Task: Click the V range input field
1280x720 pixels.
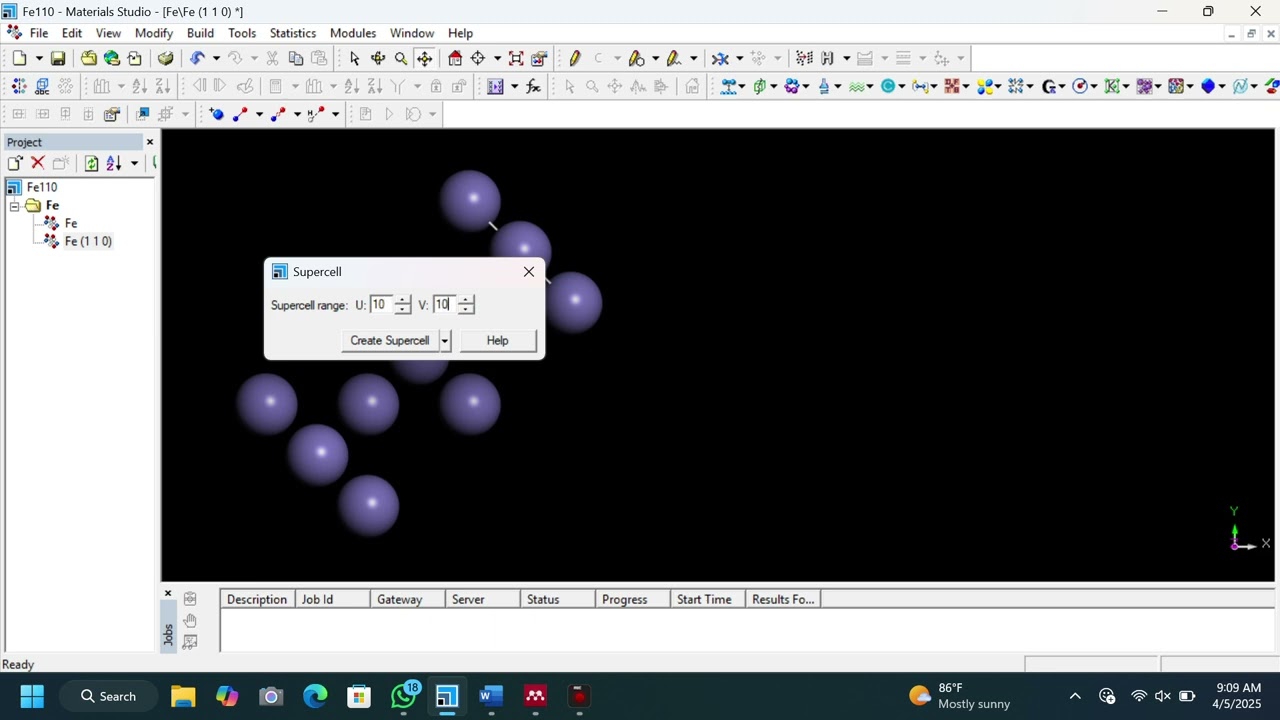Action: [445, 305]
